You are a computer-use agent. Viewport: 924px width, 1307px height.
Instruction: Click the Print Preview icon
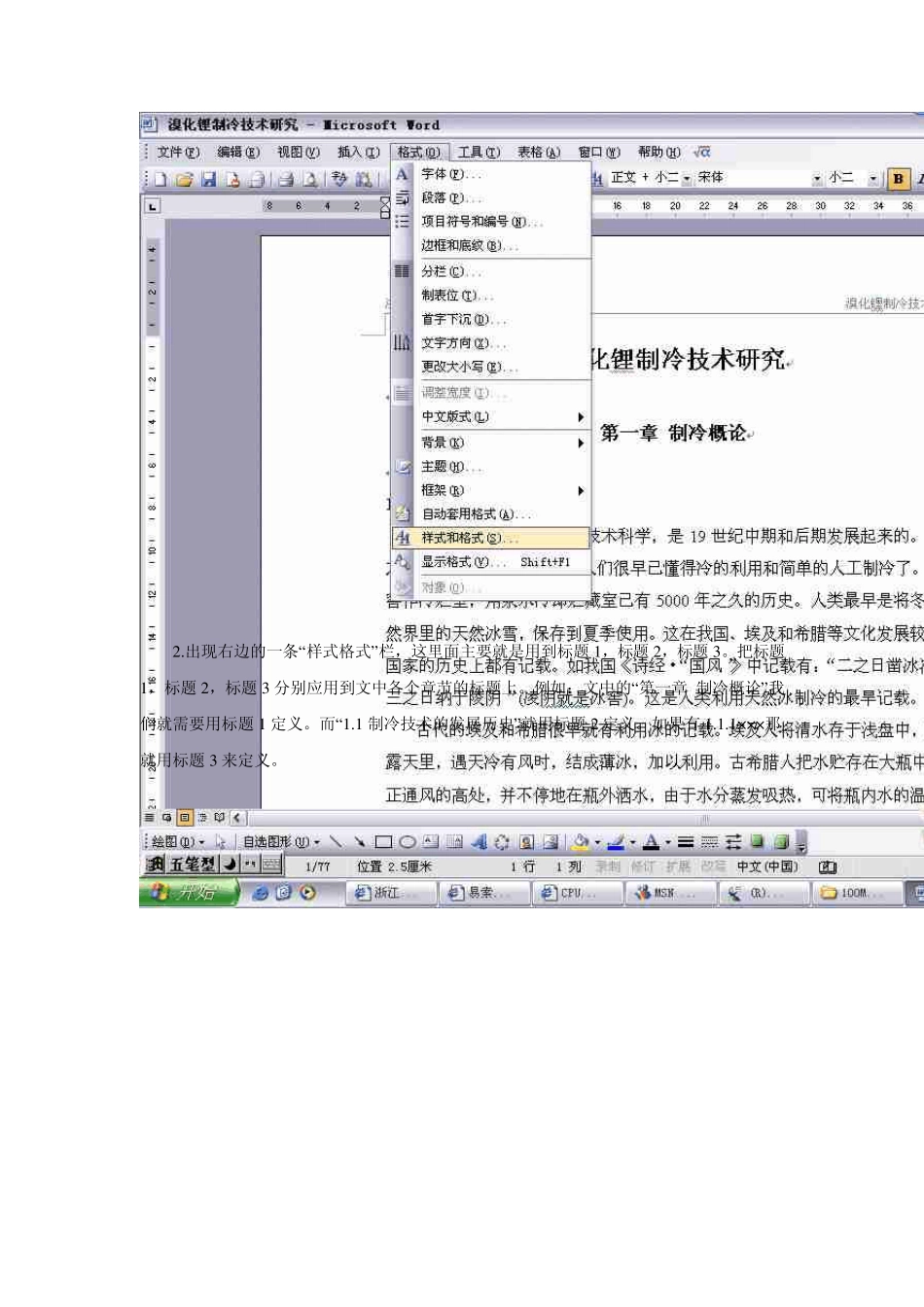[x=310, y=179]
